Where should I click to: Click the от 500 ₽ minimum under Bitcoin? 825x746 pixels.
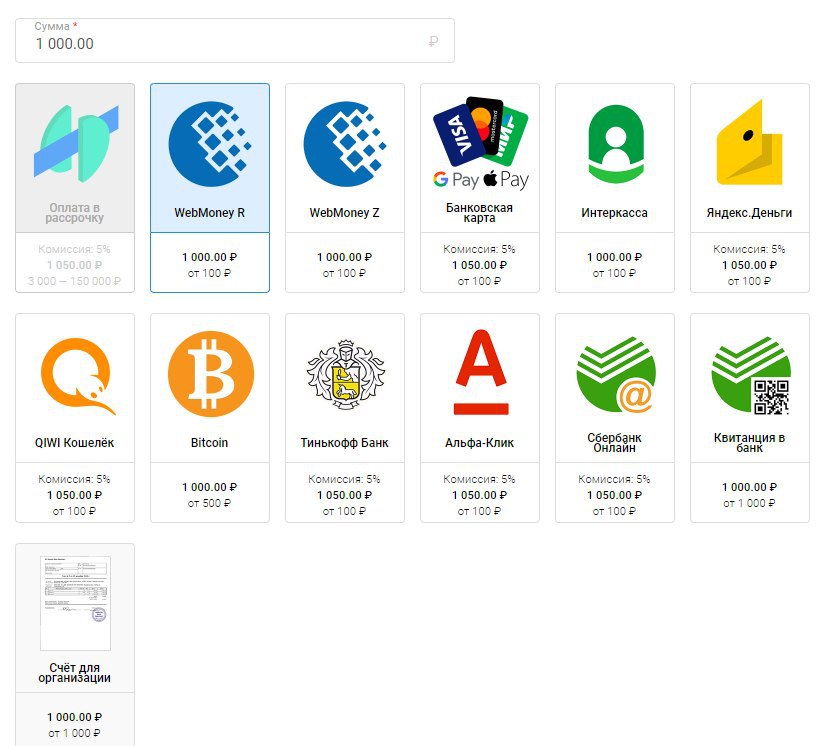(209, 503)
